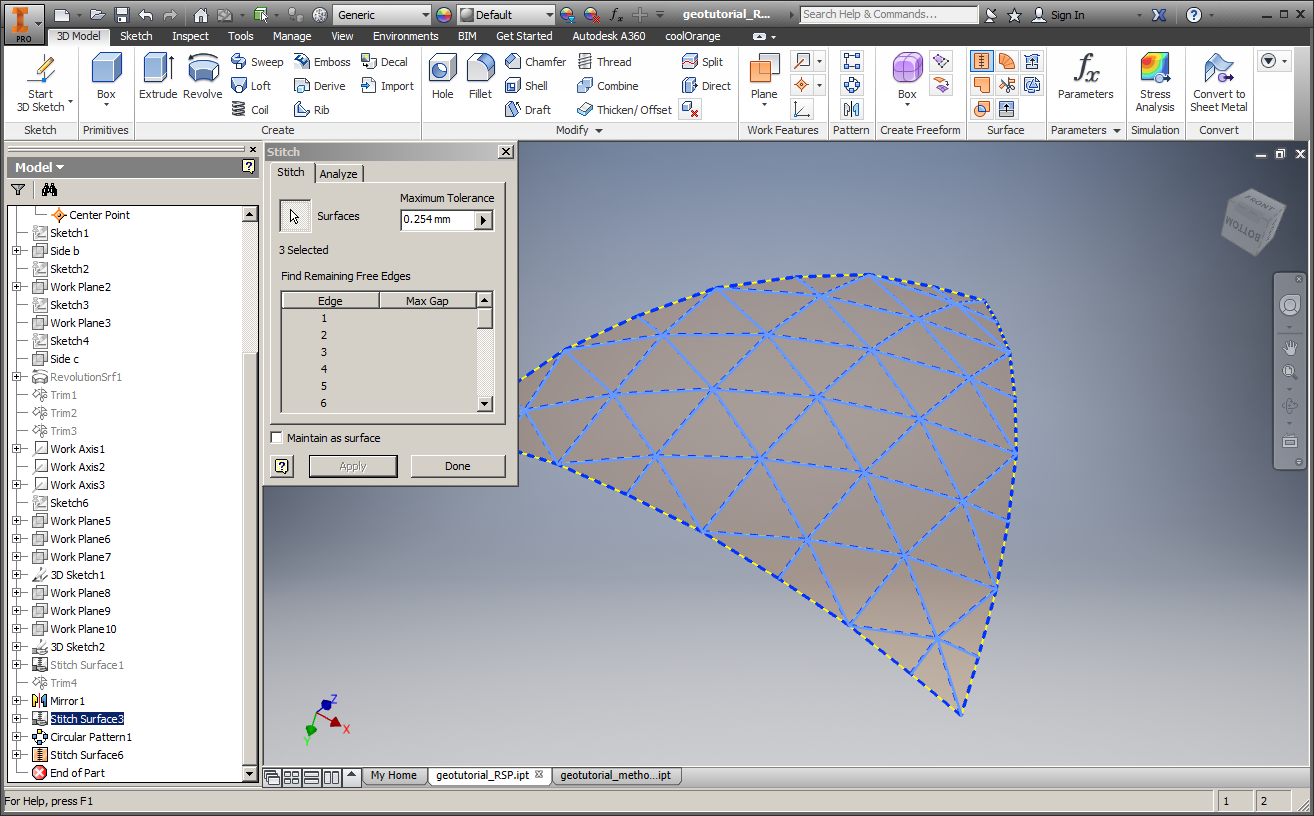Switch to the Environments tab
The height and width of the screenshot is (816, 1314).
(406, 36)
